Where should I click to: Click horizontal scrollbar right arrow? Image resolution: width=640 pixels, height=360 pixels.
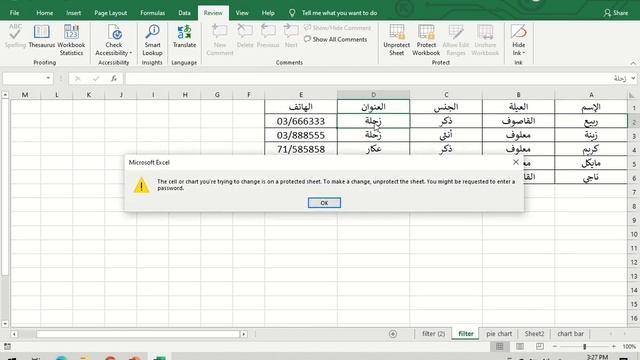244,334
